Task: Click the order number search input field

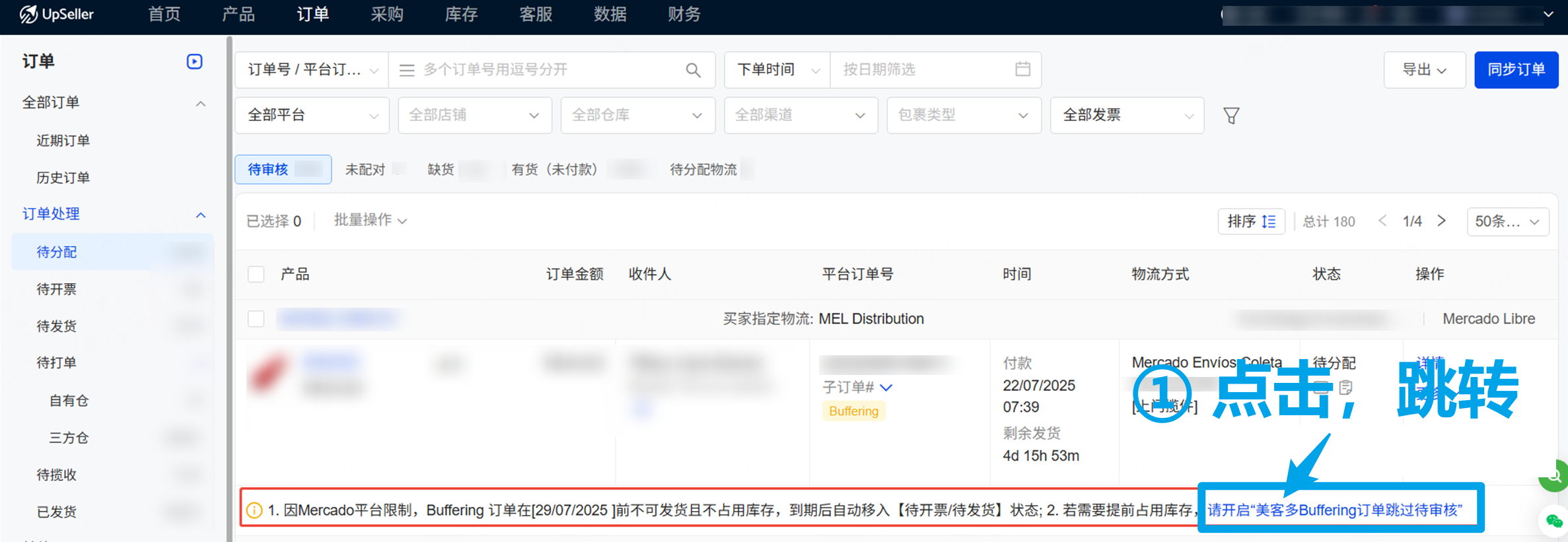Action: (x=552, y=70)
